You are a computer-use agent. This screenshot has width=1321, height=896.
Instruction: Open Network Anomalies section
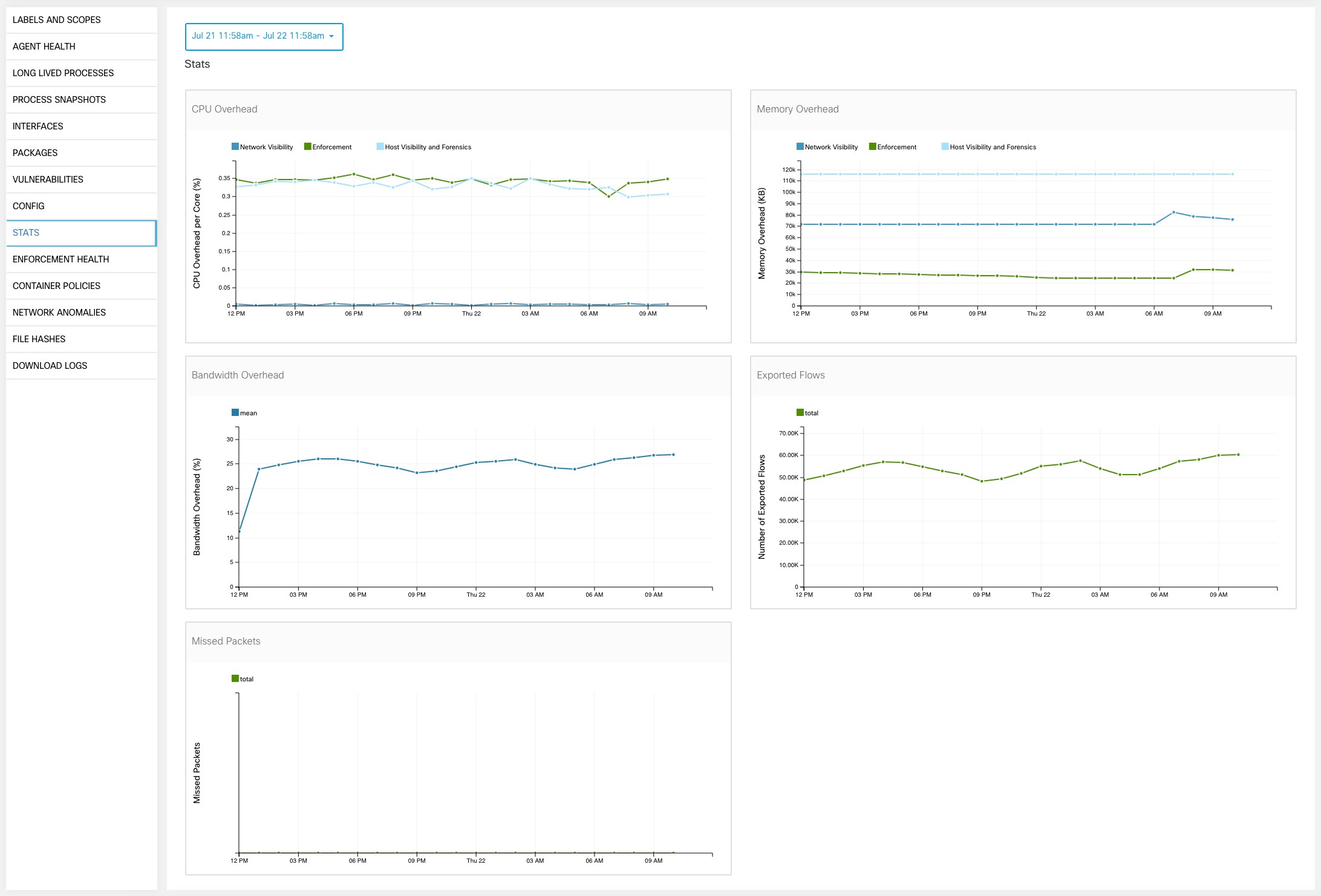pyautogui.click(x=82, y=313)
